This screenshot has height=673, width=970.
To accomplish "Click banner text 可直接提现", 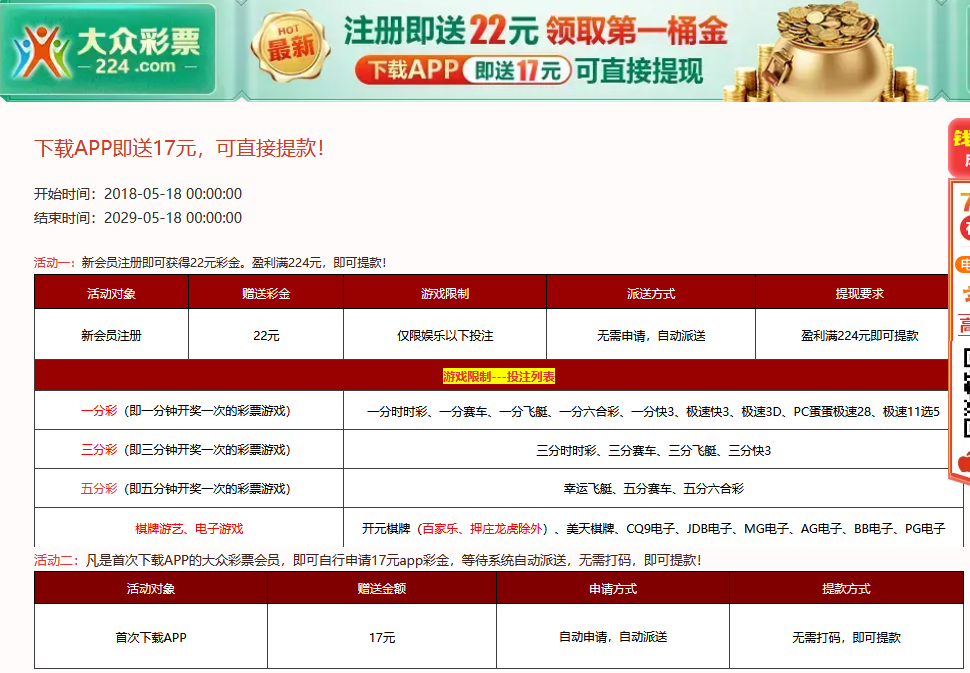I will click(x=640, y=71).
